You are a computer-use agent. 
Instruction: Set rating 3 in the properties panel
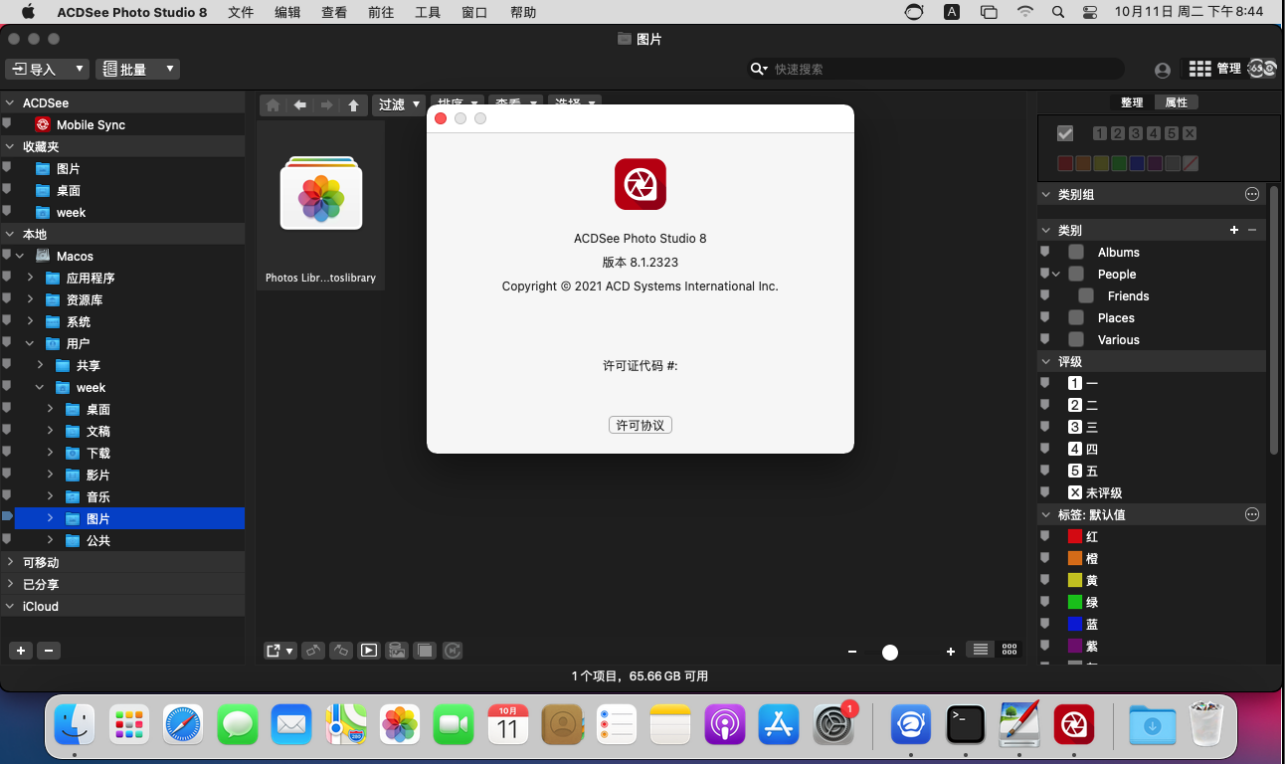[x=1135, y=133]
